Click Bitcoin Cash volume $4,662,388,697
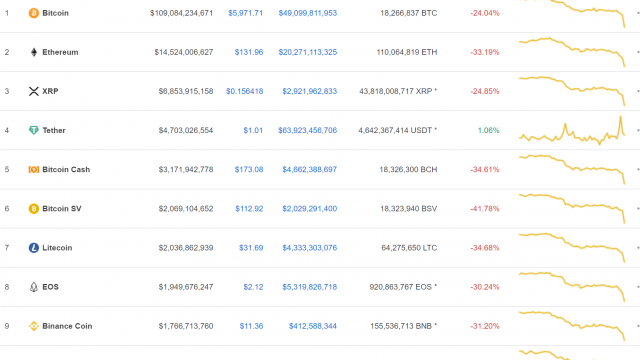This screenshot has width=640, height=360. coord(310,169)
